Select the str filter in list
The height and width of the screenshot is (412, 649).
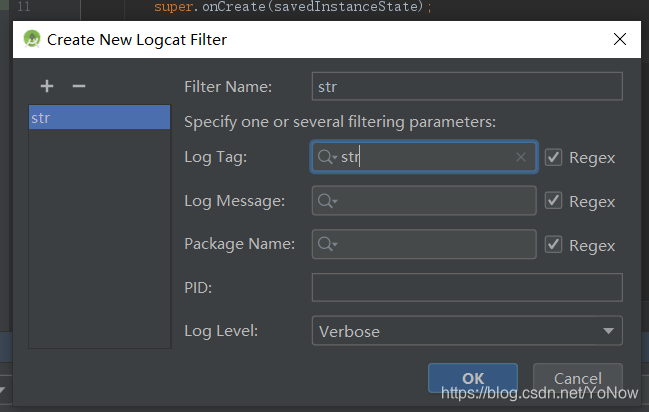(99, 117)
